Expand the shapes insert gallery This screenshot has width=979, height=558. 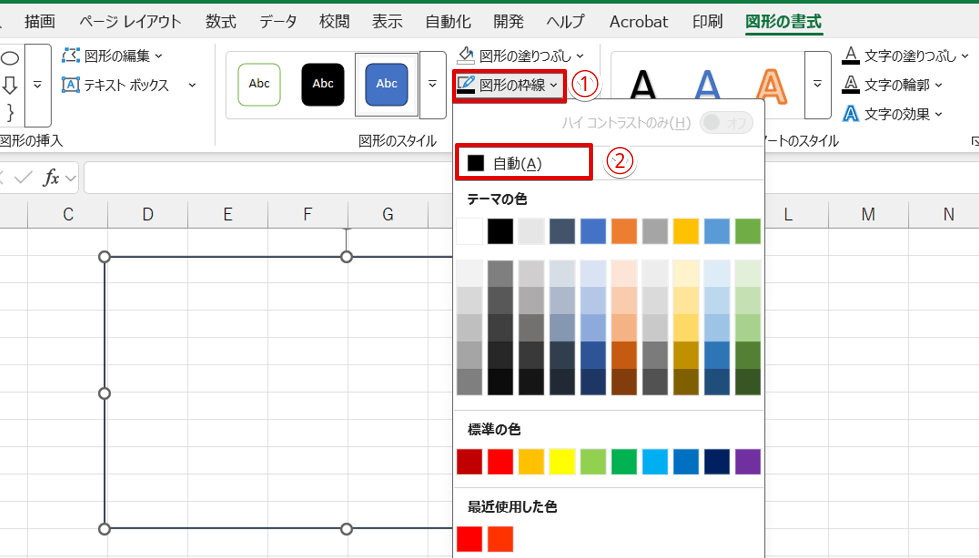[37, 85]
